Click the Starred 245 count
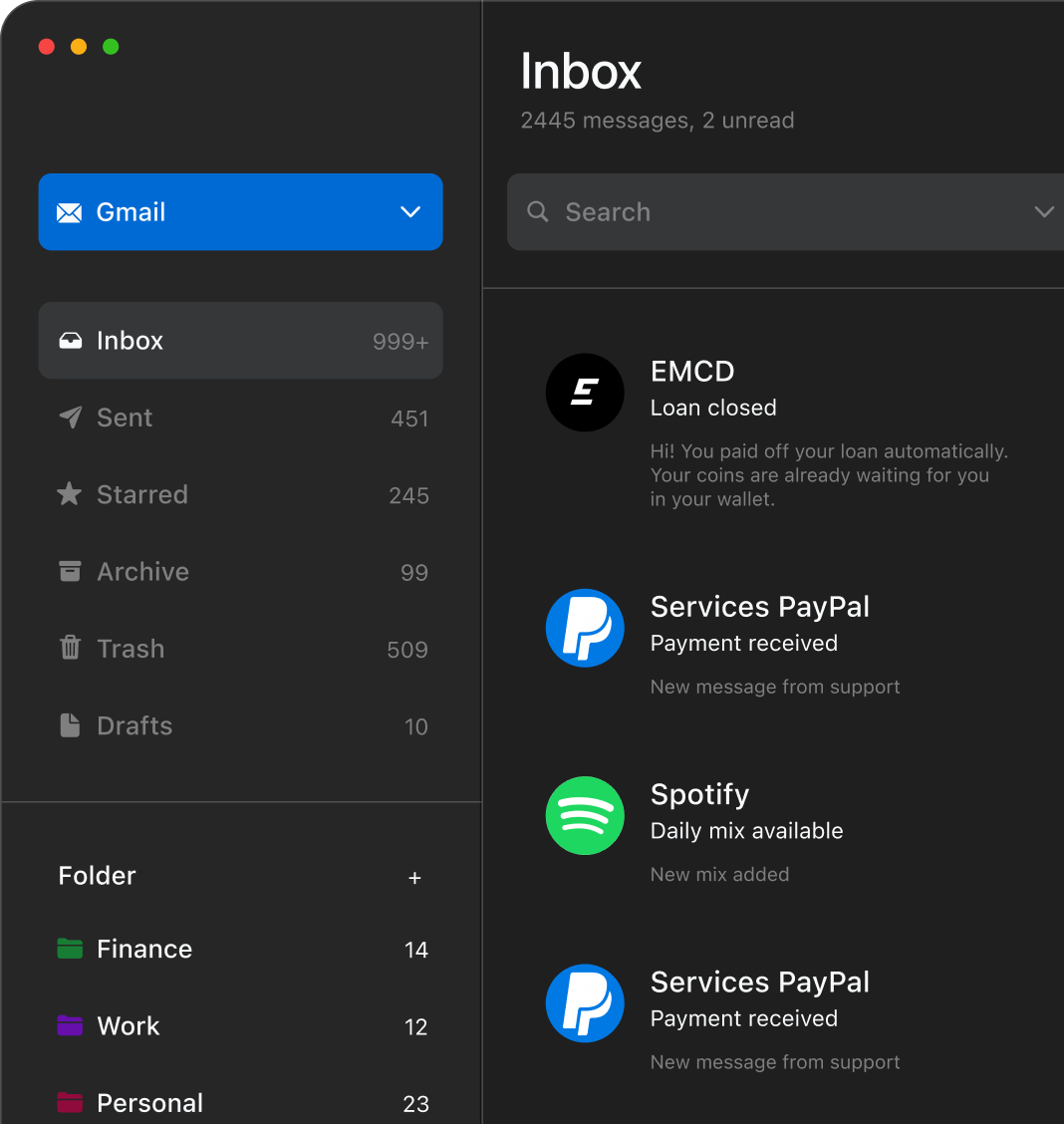Viewport: 1064px width, 1124px height. pyautogui.click(x=408, y=496)
